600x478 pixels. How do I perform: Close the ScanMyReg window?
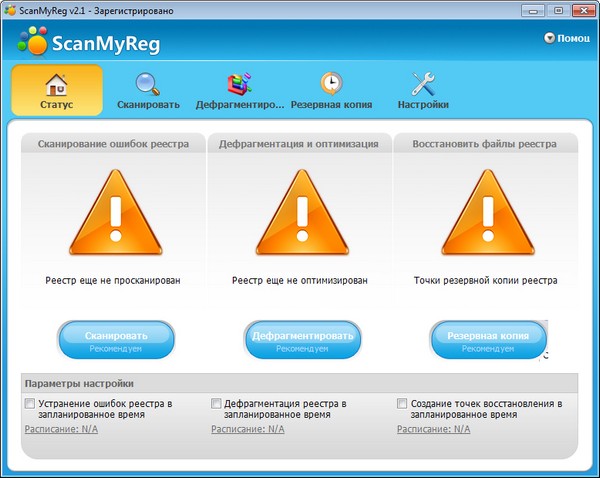(584, 11)
